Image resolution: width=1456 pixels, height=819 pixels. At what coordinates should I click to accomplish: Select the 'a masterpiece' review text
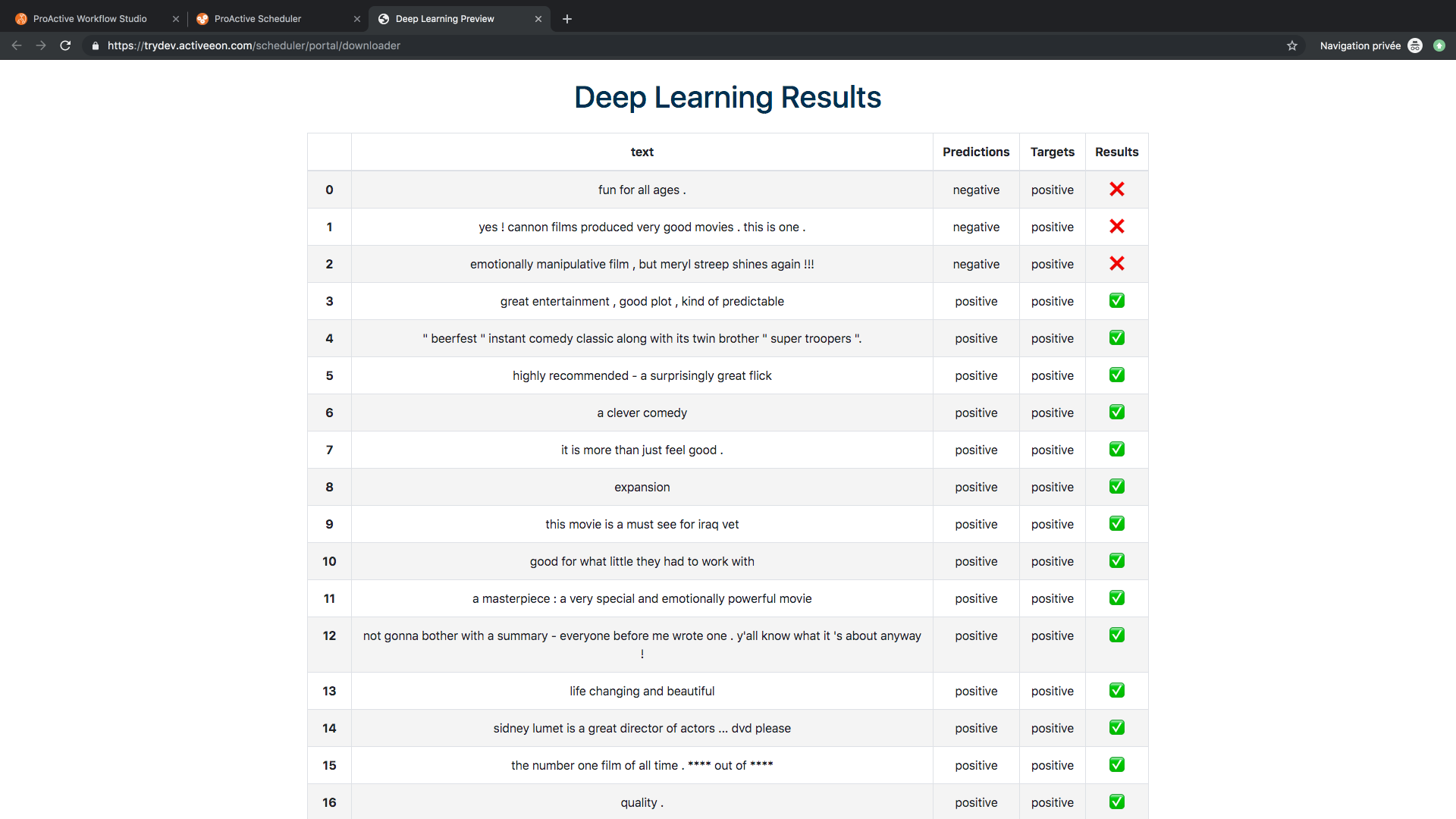pyautogui.click(x=642, y=598)
